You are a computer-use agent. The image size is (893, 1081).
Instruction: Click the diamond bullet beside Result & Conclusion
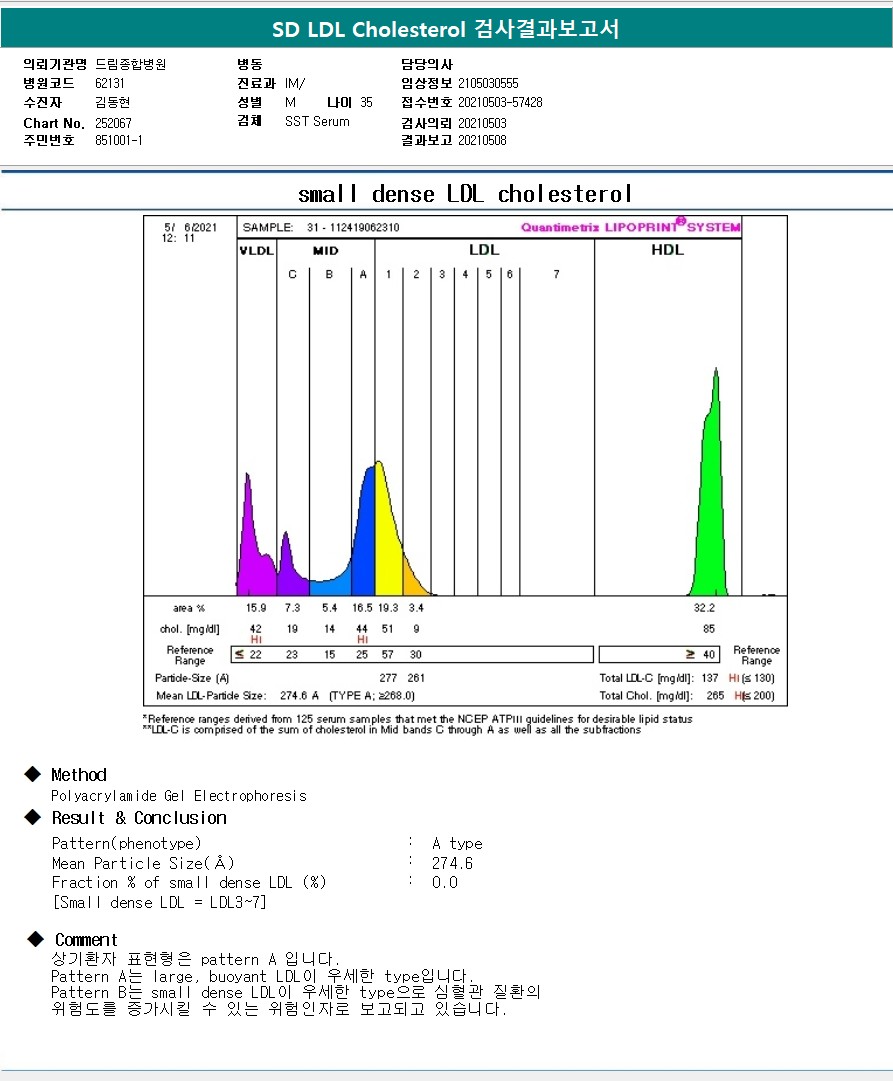[33, 817]
